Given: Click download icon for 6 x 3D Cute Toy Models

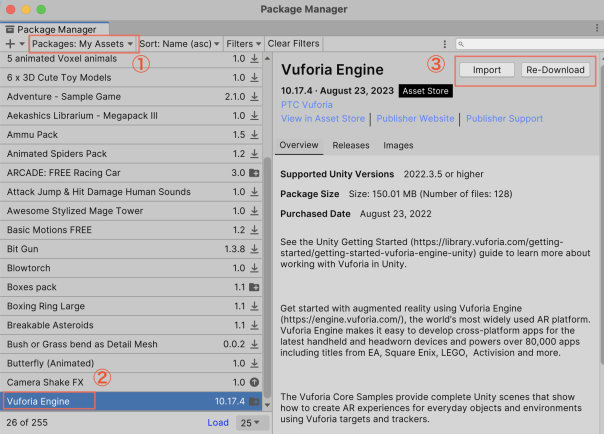Looking at the screenshot, I should (x=254, y=77).
